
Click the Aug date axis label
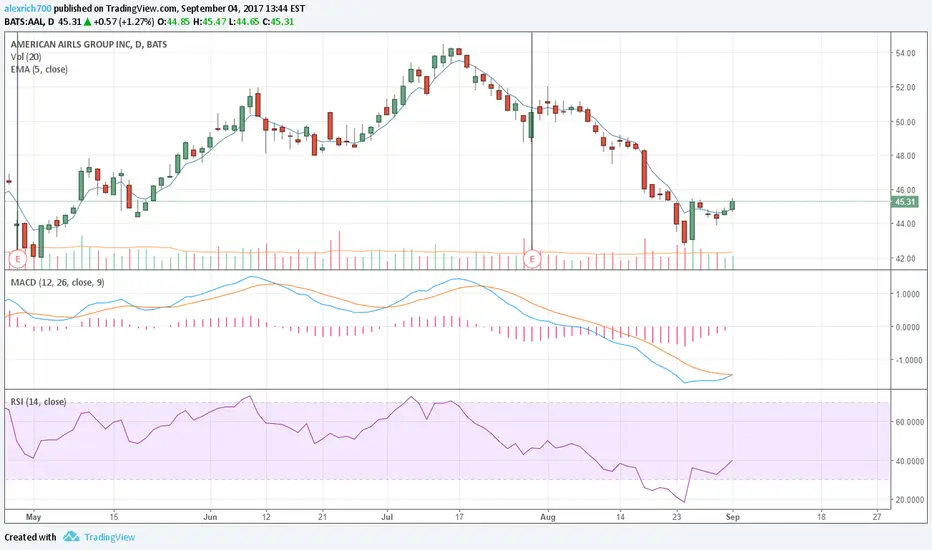547,517
